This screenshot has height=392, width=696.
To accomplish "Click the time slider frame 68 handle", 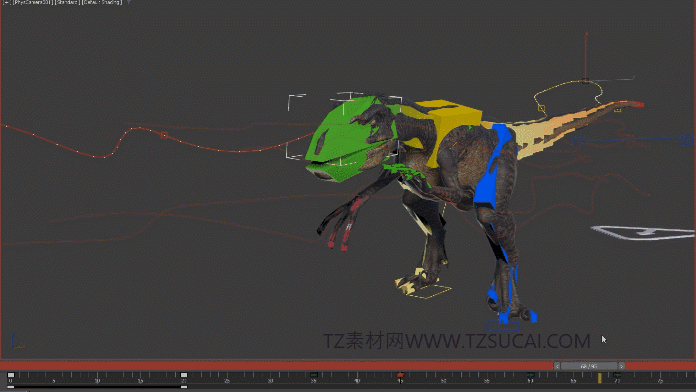I will click(589, 366).
